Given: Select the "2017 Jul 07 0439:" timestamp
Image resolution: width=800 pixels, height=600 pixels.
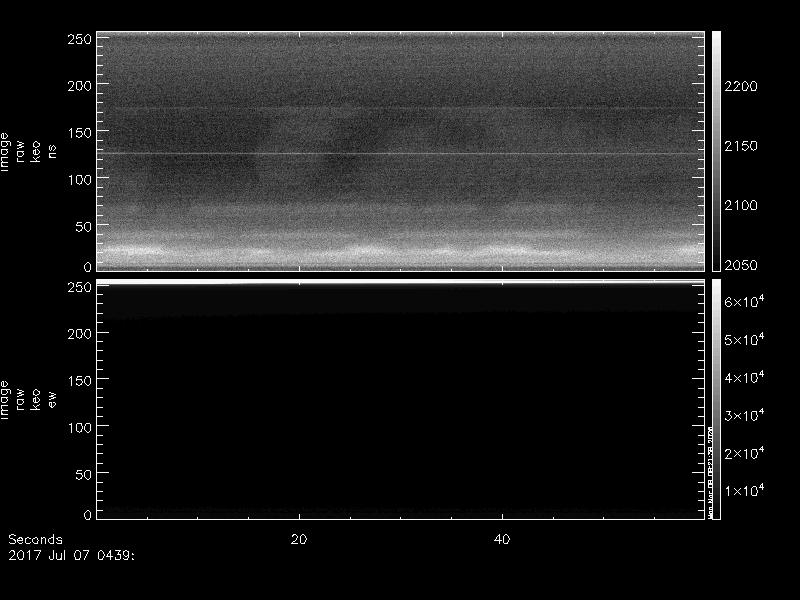Looking at the screenshot, I should tap(71, 553).
